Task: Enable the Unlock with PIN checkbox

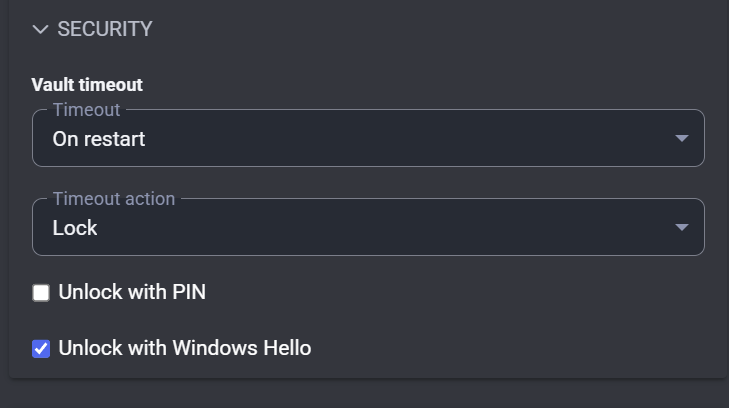Action: (x=41, y=293)
